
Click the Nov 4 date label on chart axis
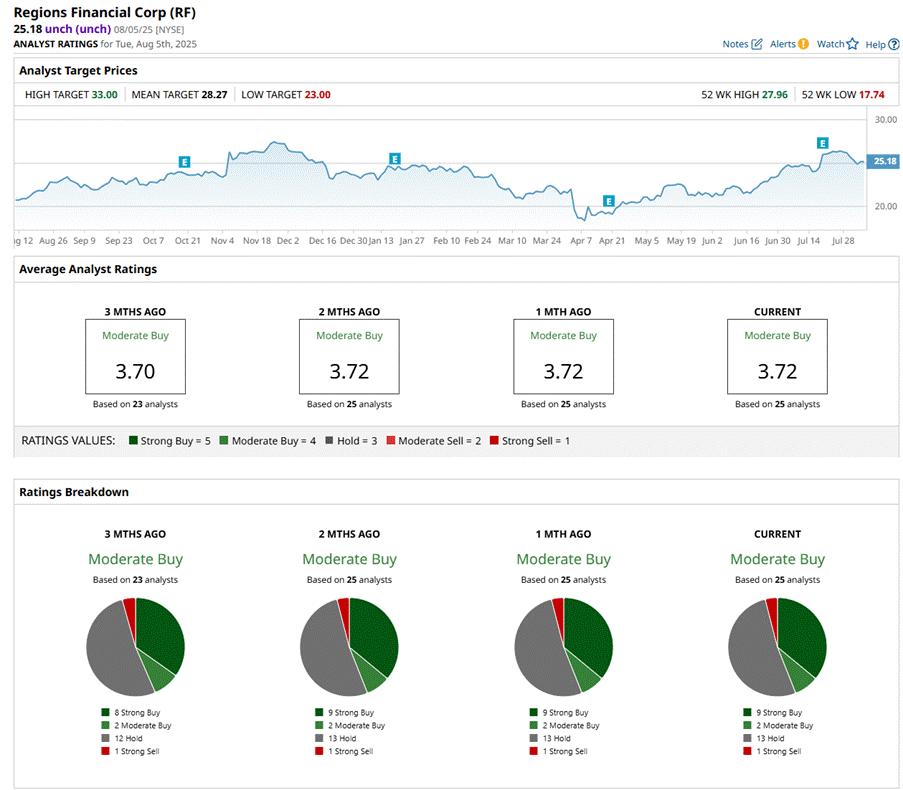click(222, 241)
